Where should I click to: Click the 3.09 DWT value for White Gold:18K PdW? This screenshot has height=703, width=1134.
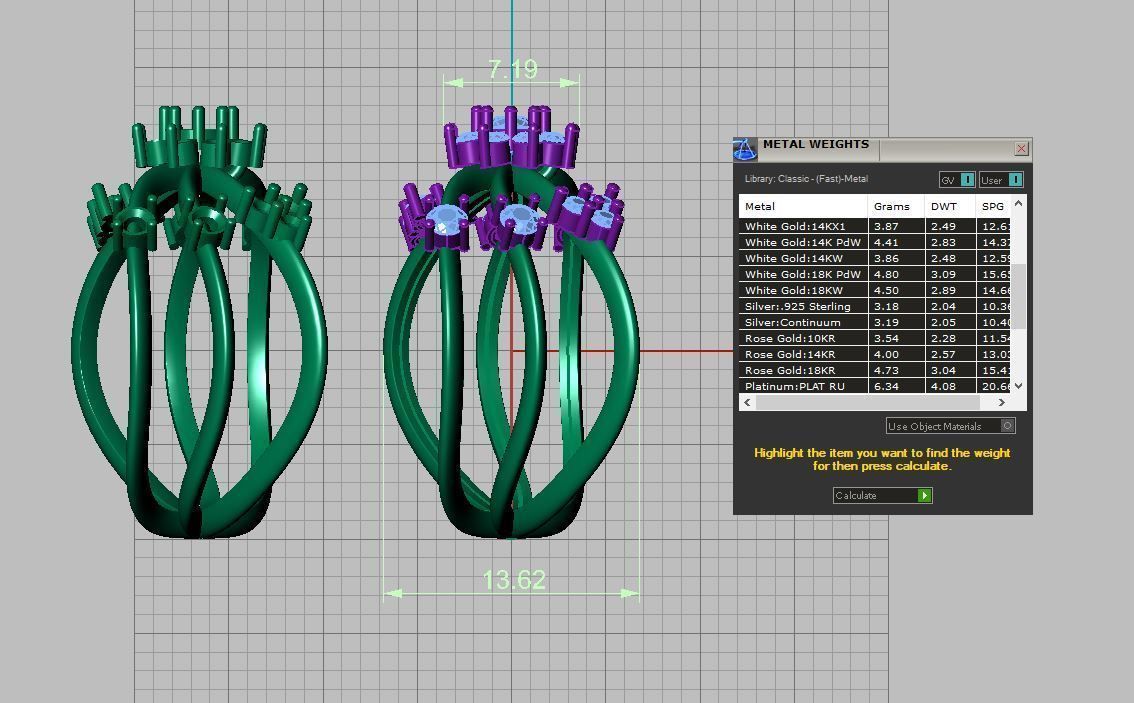(x=943, y=275)
